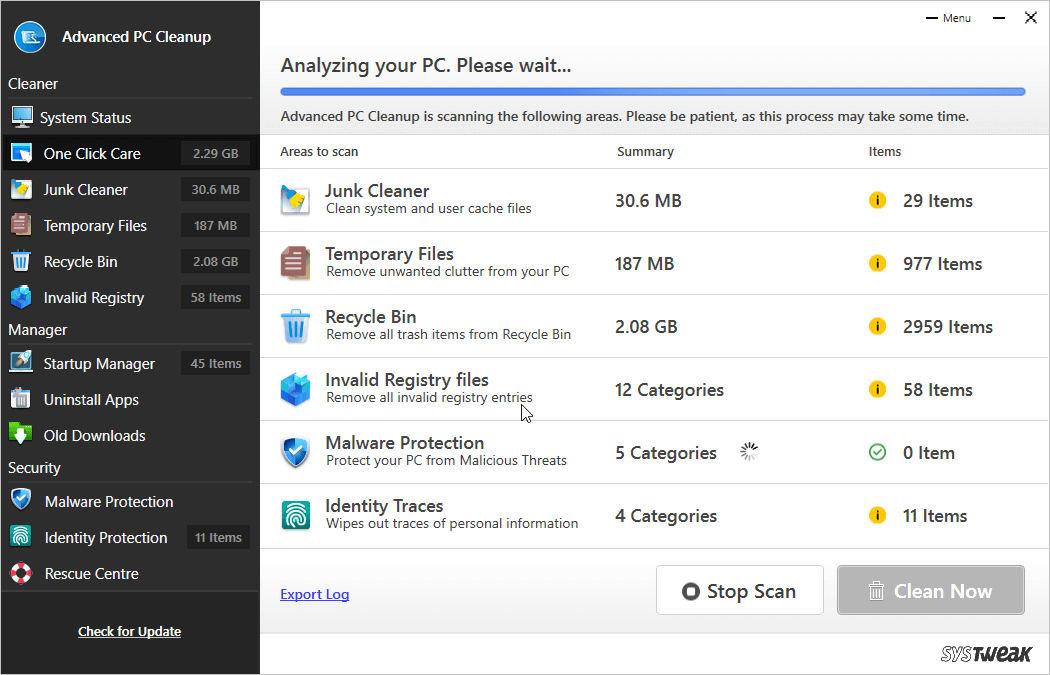Click the Advanced PC Cleanup logo icon
This screenshot has width=1050, height=675.
[x=30, y=37]
